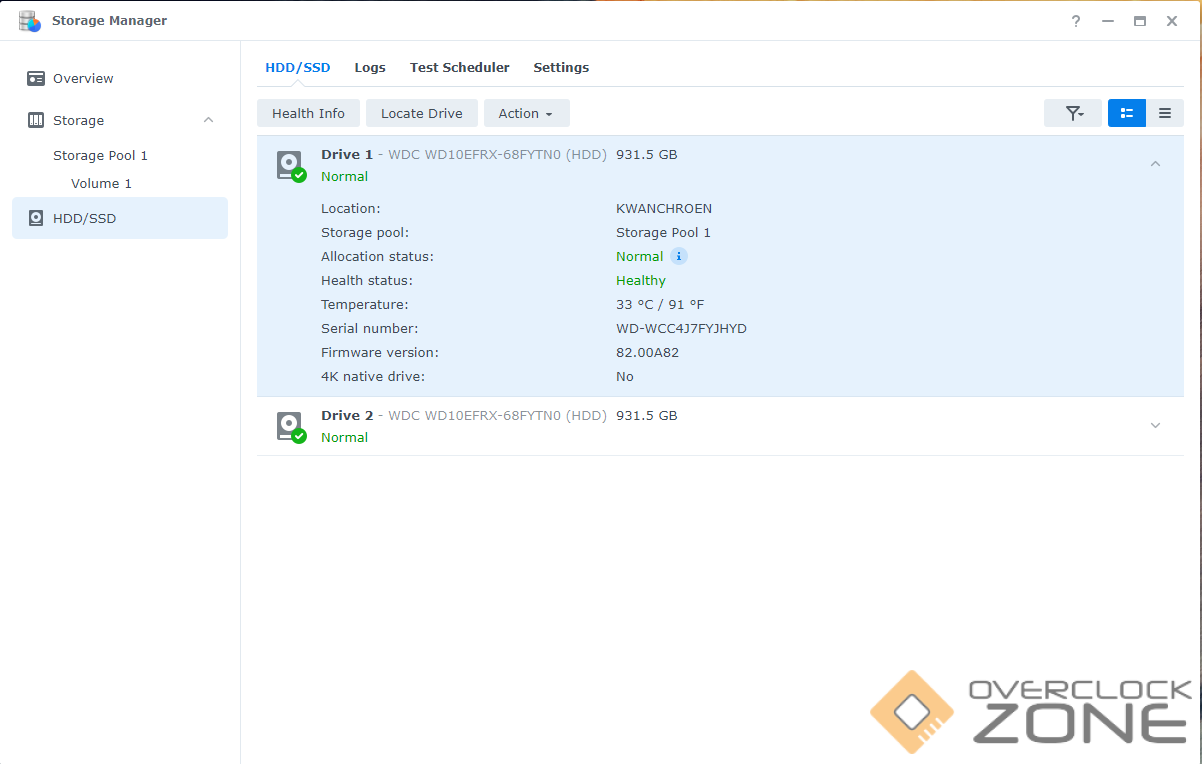
Task: Click the Drive 1 disk icon
Action: (290, 165)
